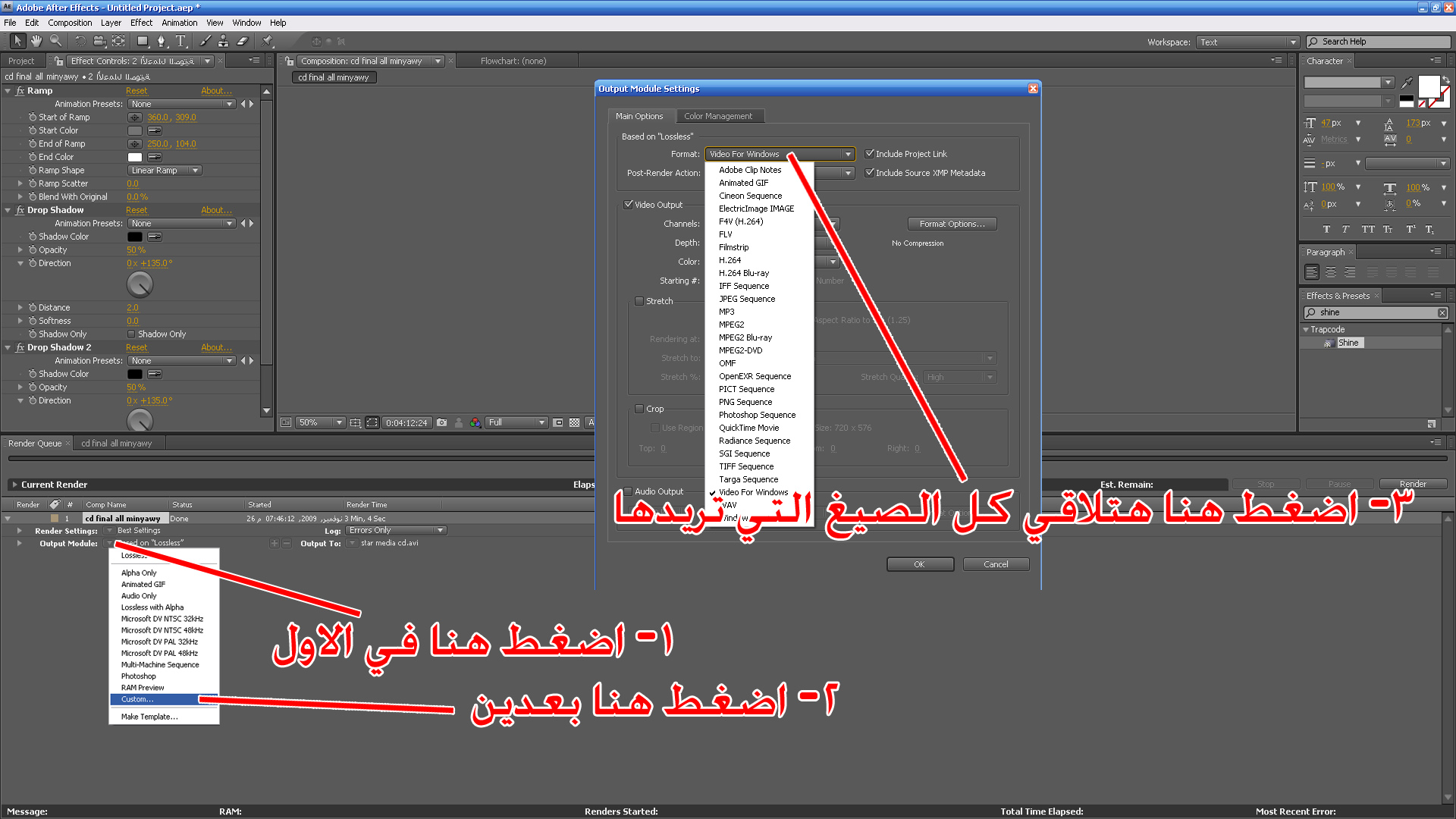The image size is (1456, 819).
Task: Collapse the Drop Shadow effect group
Action: tap(8, 210)
